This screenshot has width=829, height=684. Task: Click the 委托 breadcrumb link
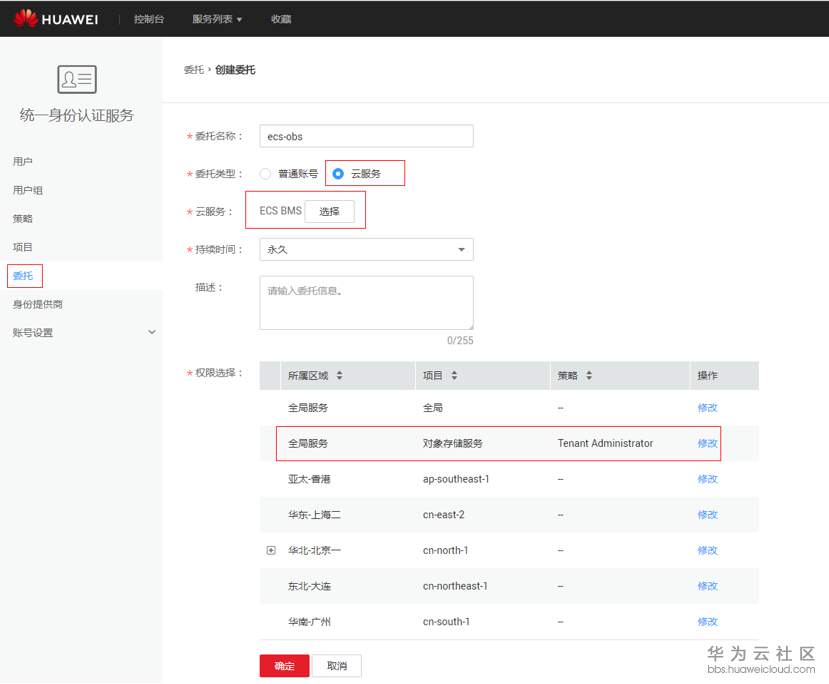click(194, 70)
